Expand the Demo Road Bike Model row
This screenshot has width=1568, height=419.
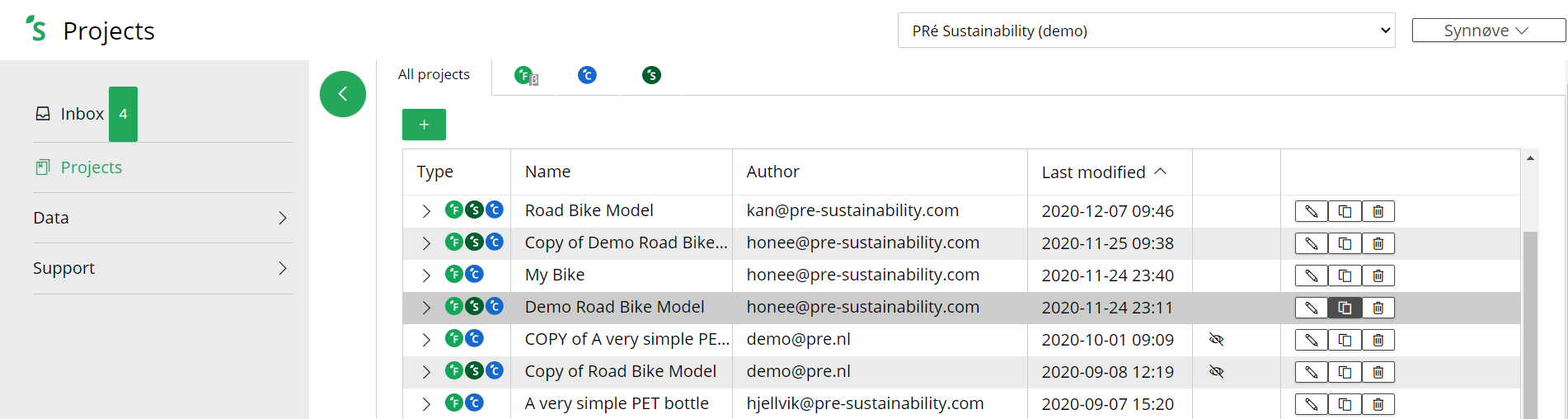426,308
